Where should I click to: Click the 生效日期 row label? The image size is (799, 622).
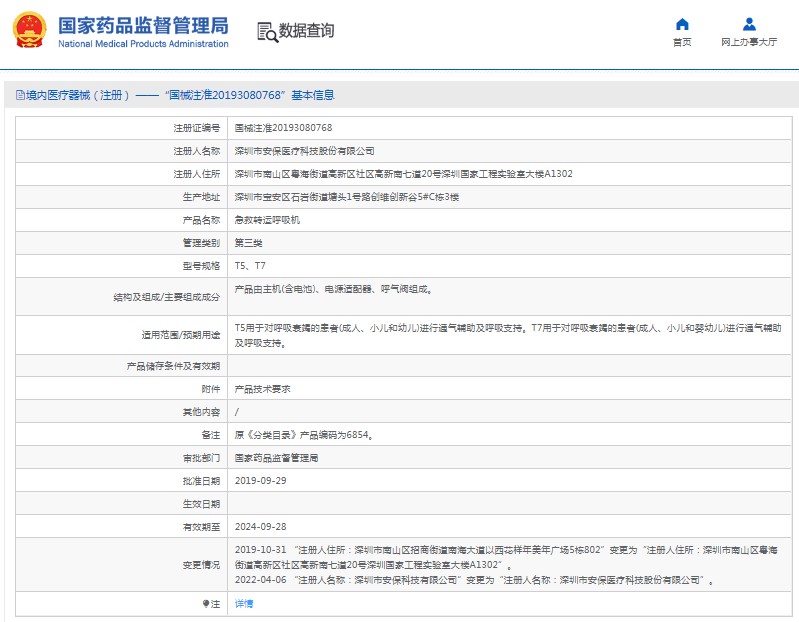tap(201, 504)
